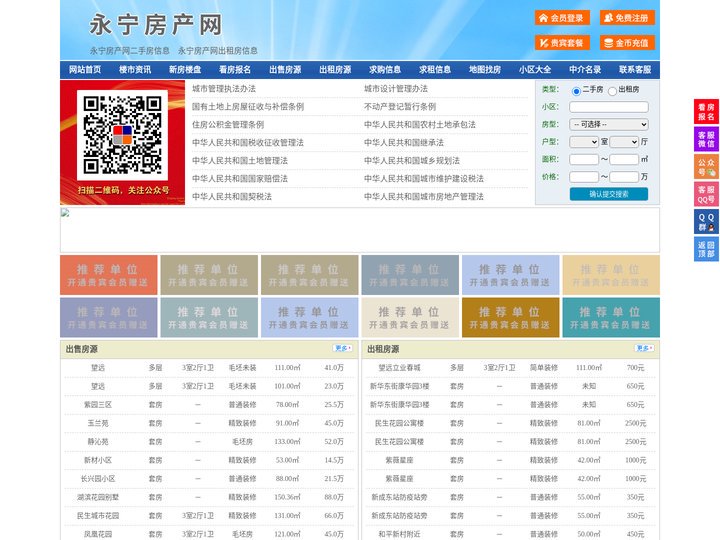Click the QQ群 side floating icon
The image size is (720, 540).
coord(706,222)
